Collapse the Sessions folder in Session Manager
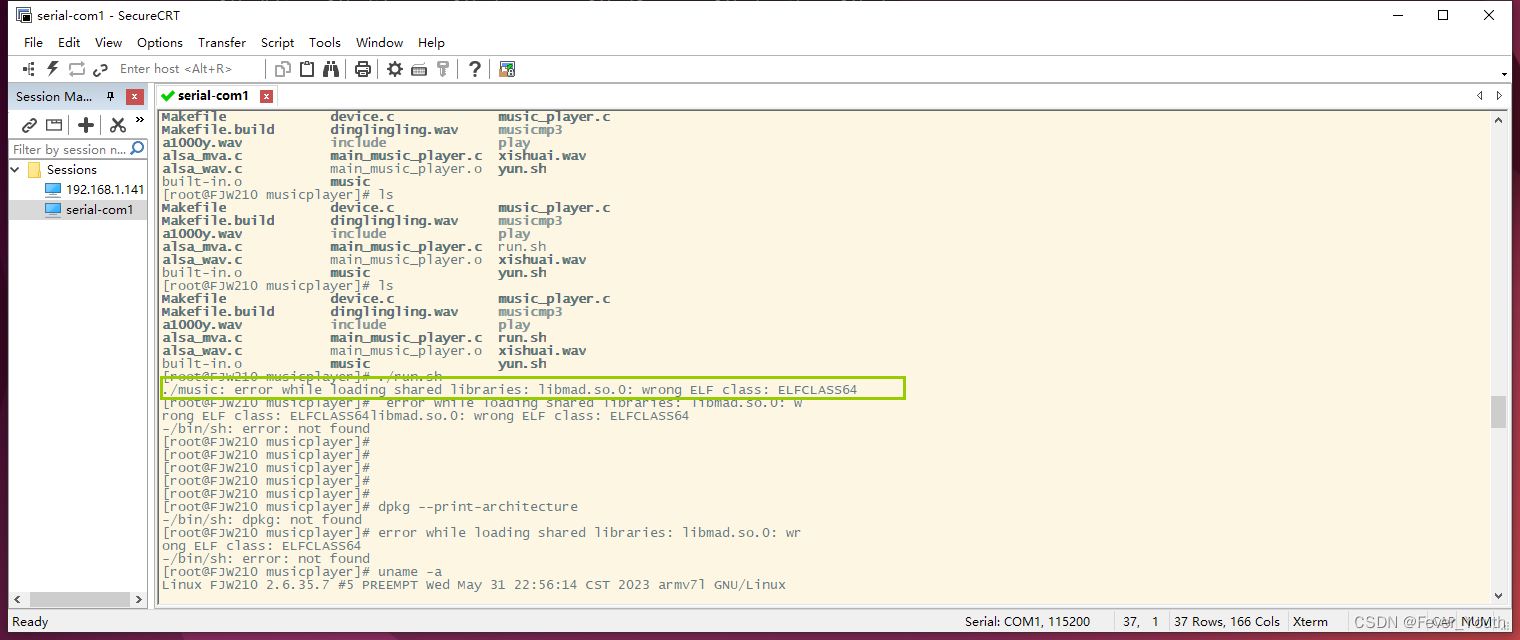Screen dimensions: 1520x640 coord(12,169)
